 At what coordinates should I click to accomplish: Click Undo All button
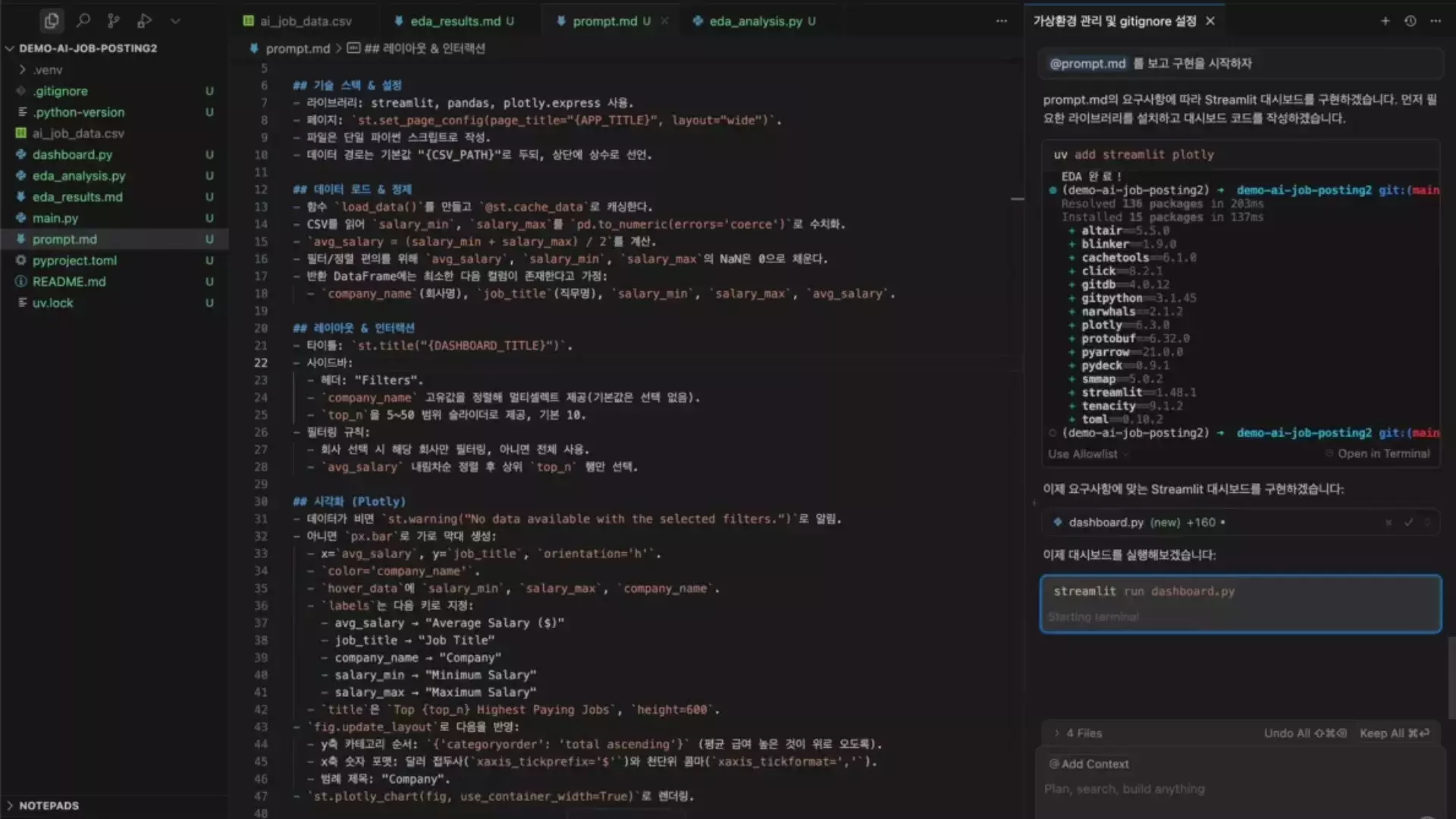1304,733
